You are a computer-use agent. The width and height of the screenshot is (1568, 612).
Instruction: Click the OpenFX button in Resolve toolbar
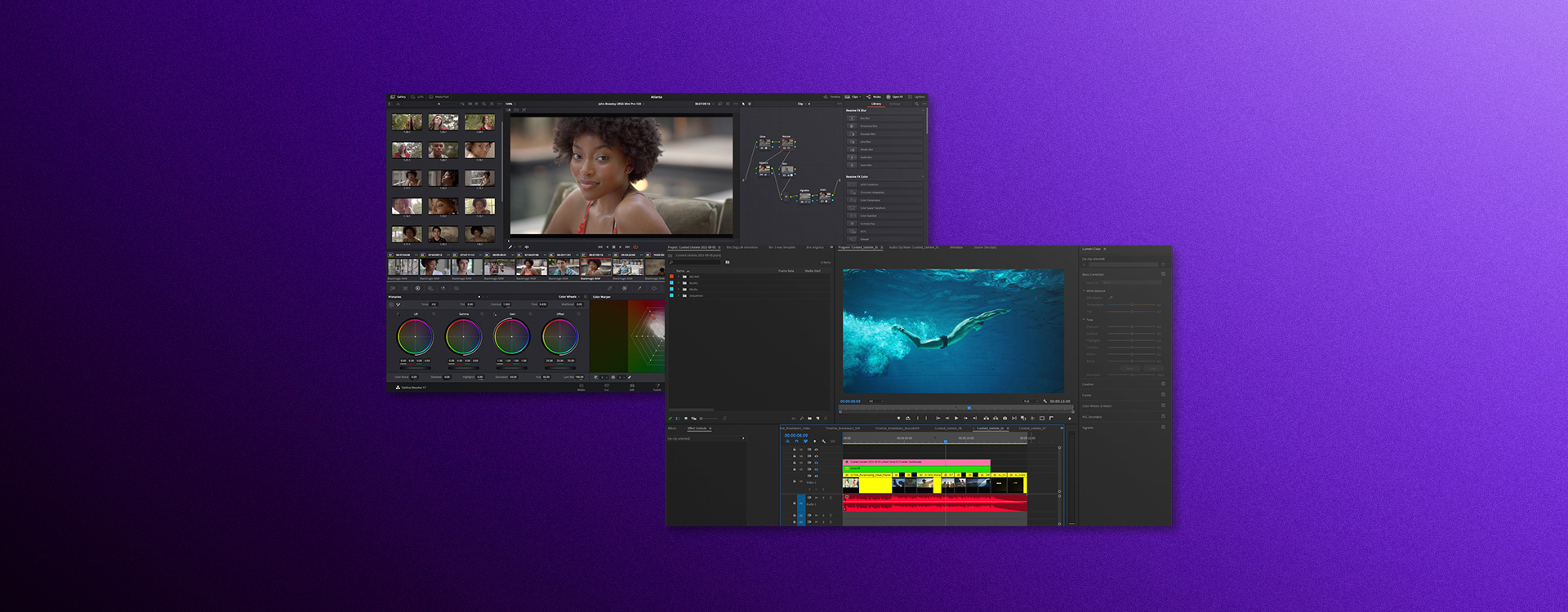point(895,97)
